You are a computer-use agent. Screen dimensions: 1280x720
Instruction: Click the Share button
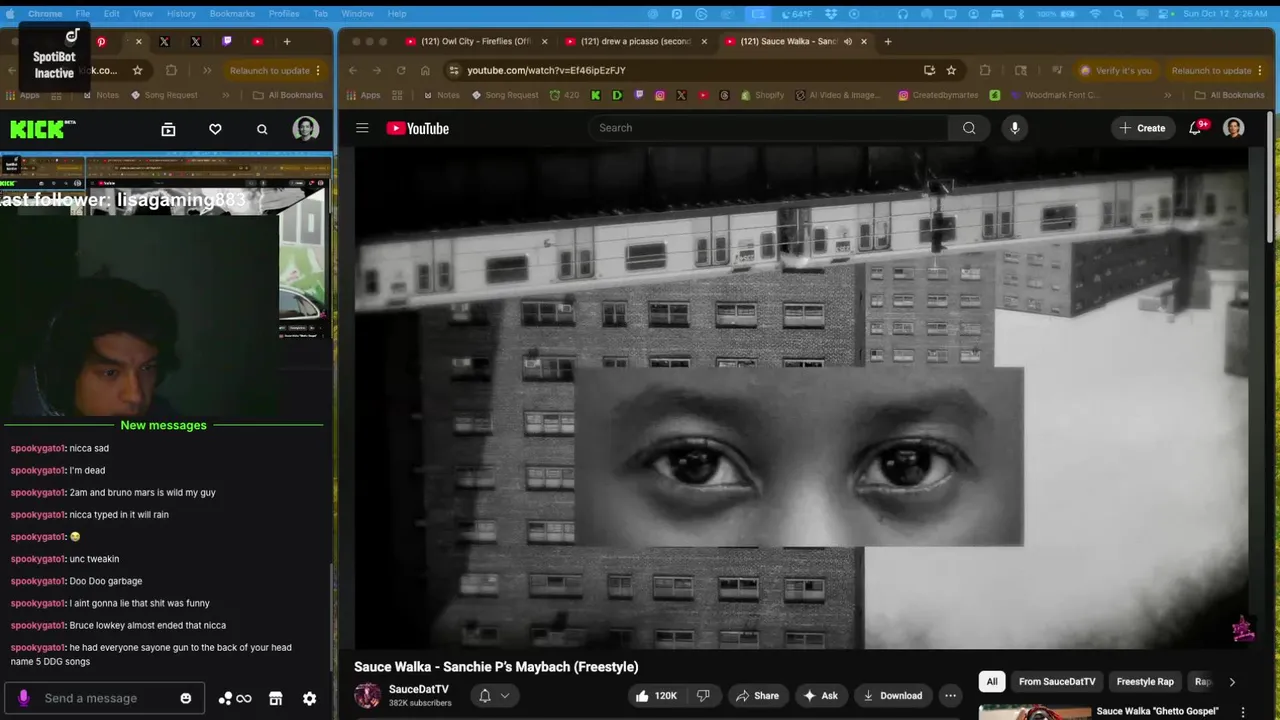click(x=757, y=696)
